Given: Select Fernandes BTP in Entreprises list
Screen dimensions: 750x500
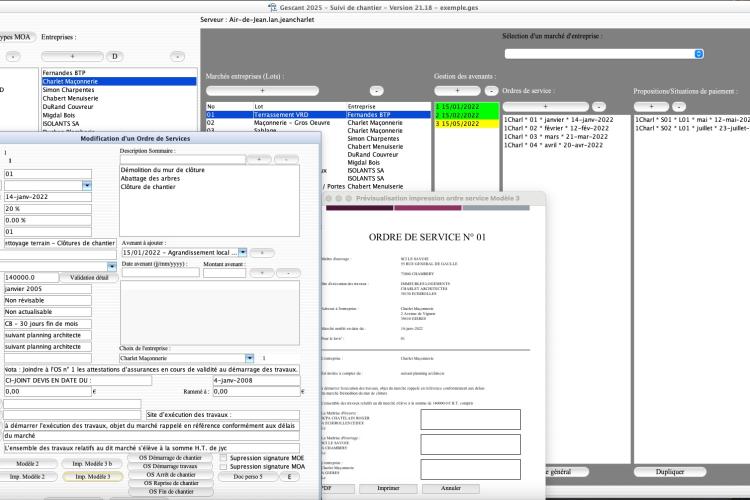Looking at the screenshot, I should (119, 73).
